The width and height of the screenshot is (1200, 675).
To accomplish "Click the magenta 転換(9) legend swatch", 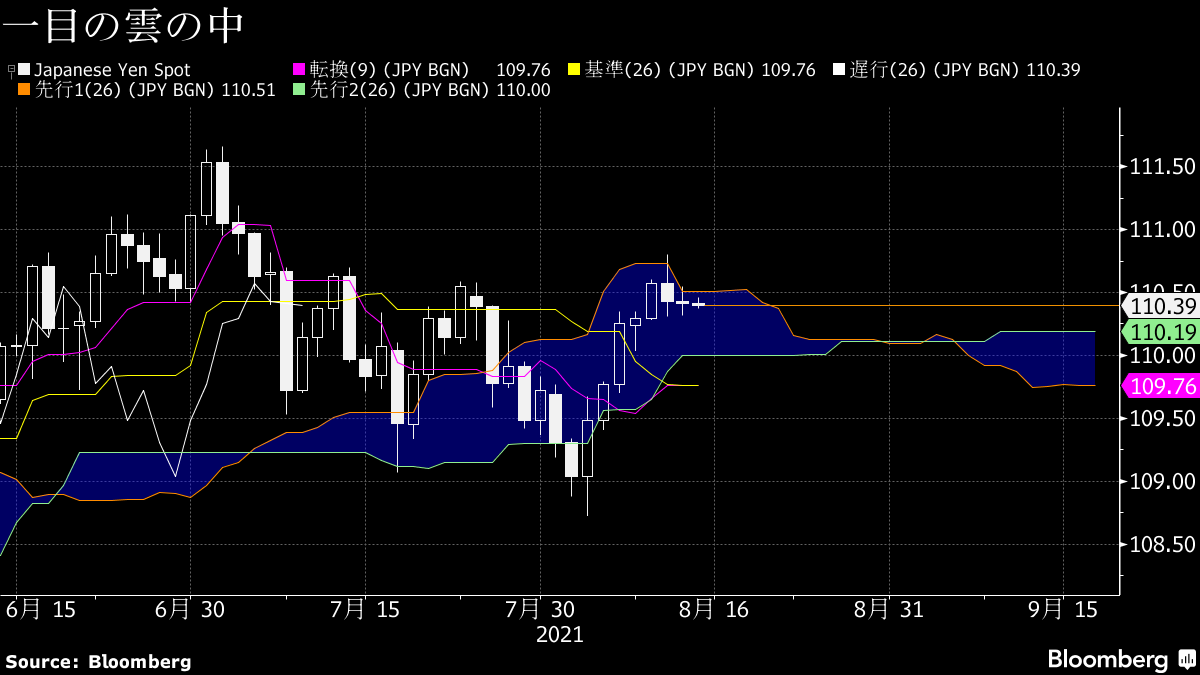I will click(x=298, y=70).
